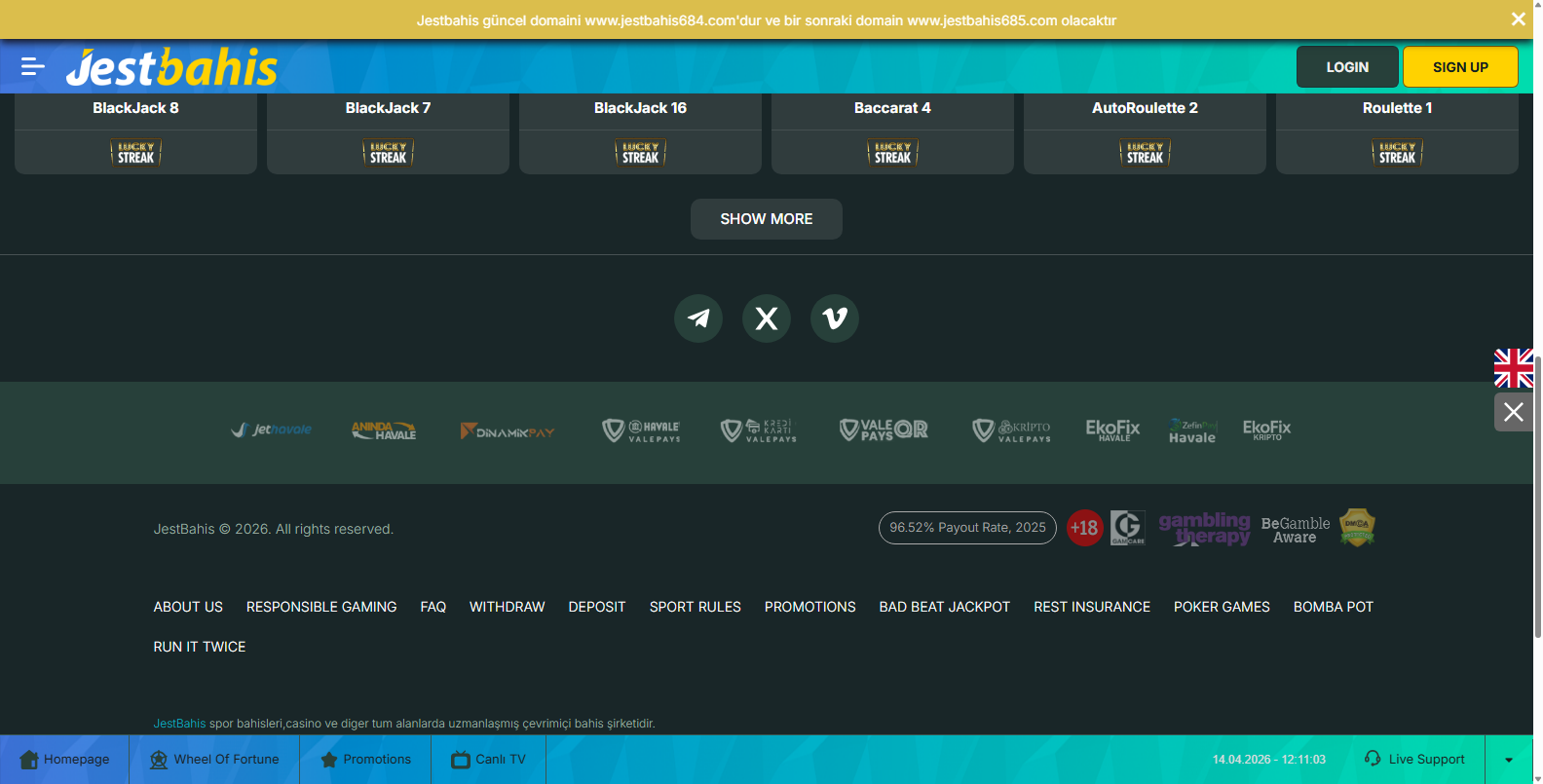
Task: Collapse bottom bar with dropdown arrow
Action: click(1509, 760)
